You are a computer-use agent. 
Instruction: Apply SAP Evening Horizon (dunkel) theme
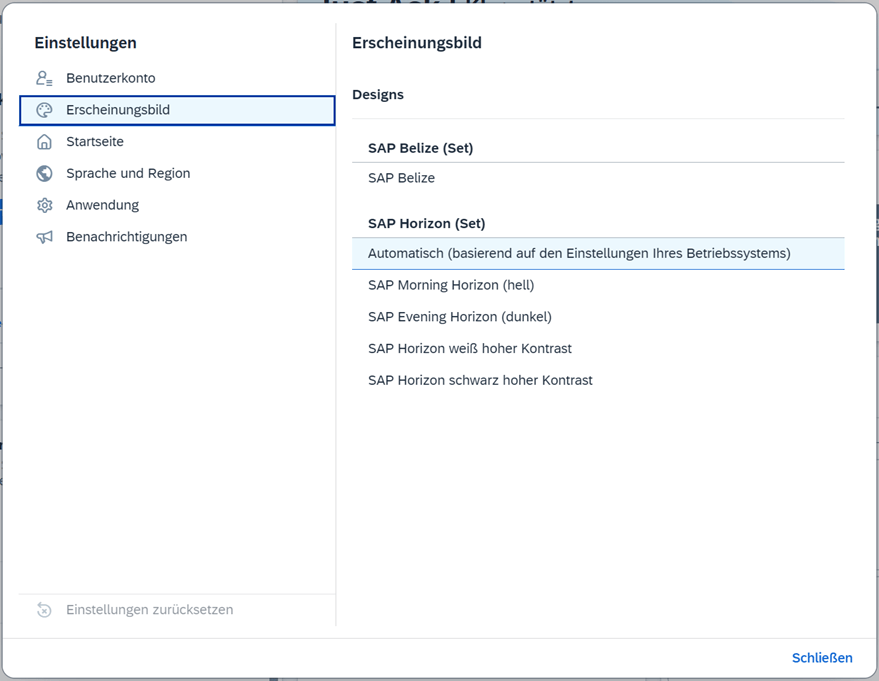coord(459,317)
